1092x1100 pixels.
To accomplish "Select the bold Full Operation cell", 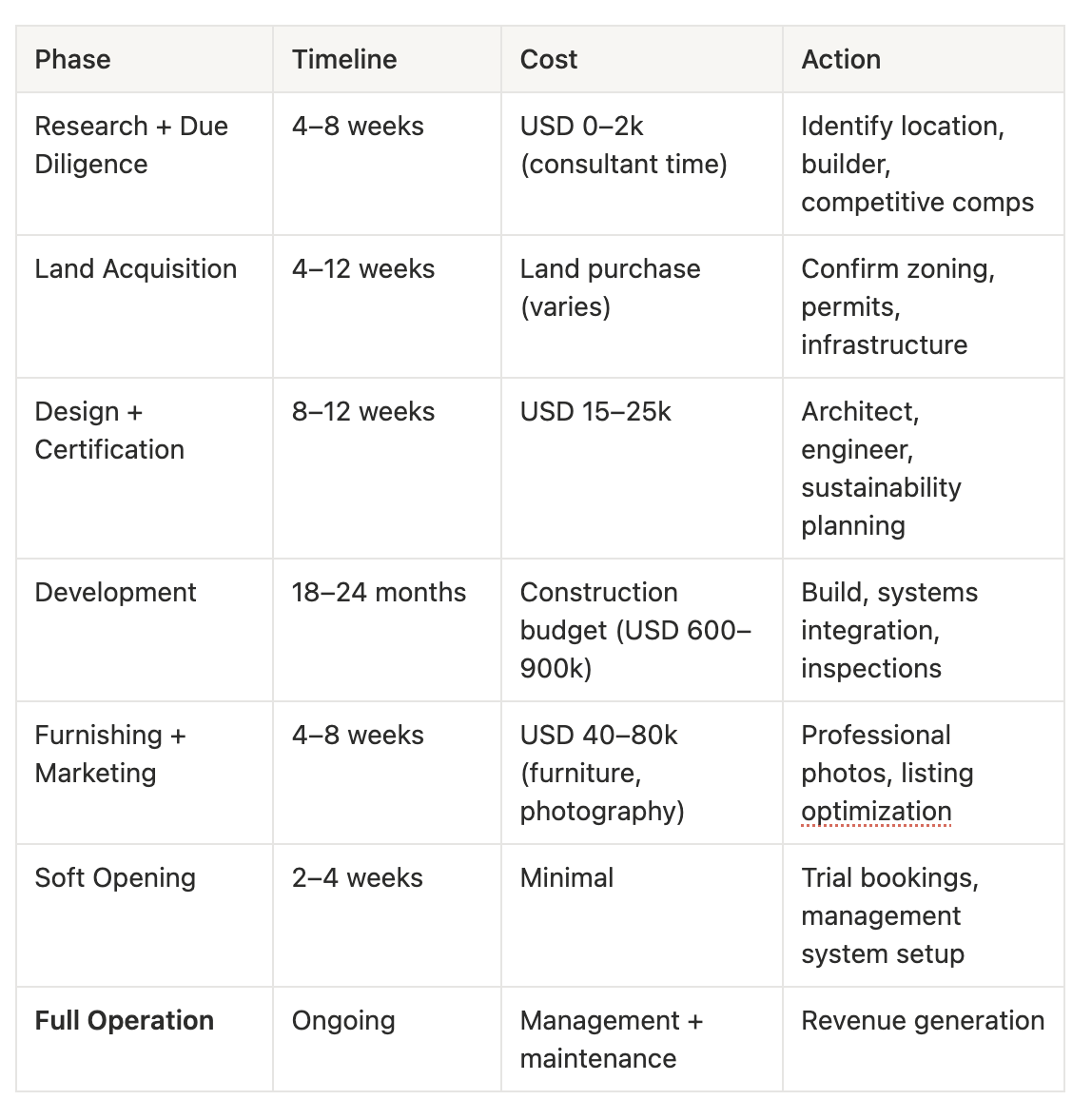I will (145, 1039).
